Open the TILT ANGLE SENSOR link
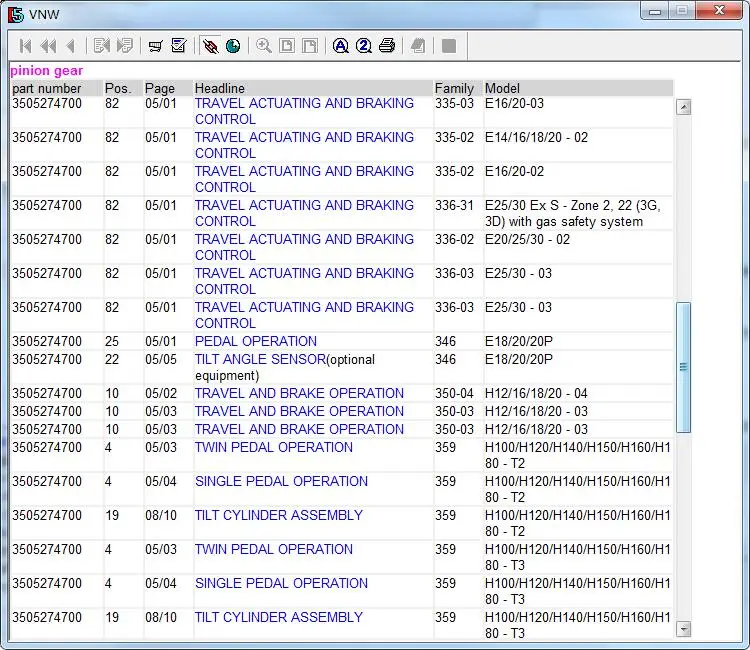This screenshot has width=750, height=650. tap(260, 359)
